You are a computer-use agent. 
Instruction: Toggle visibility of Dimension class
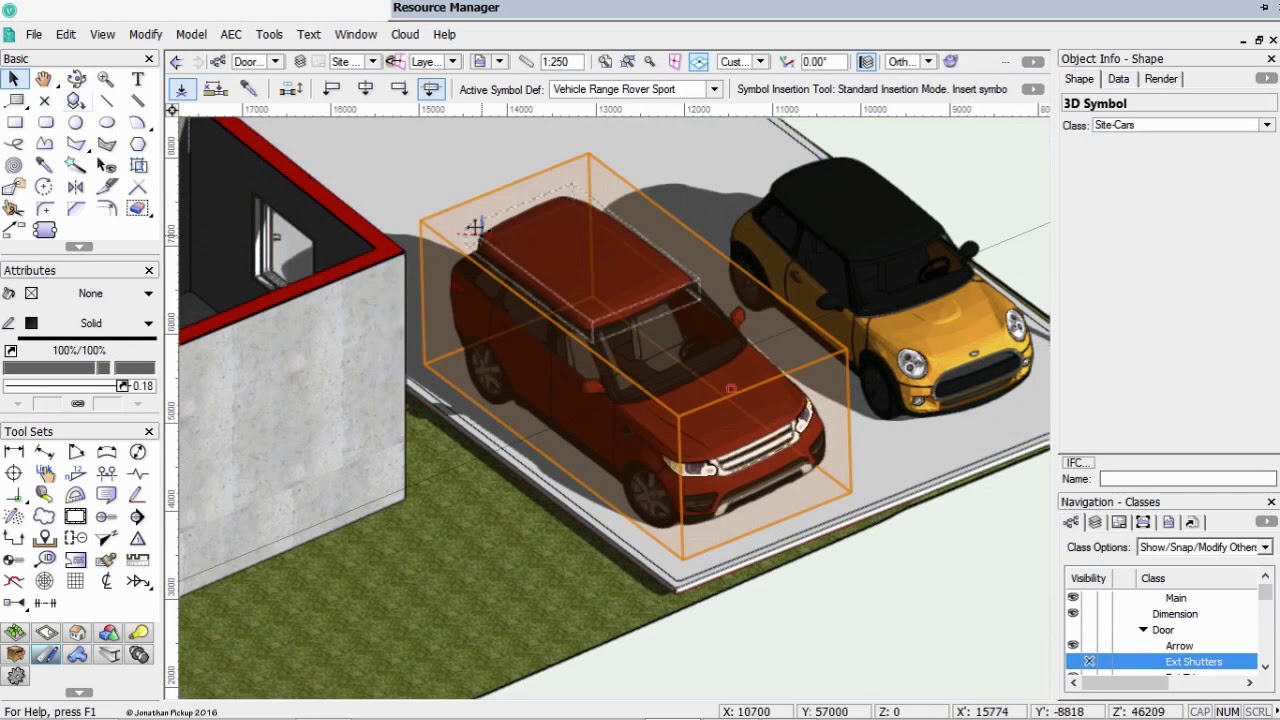(1073, 614)
